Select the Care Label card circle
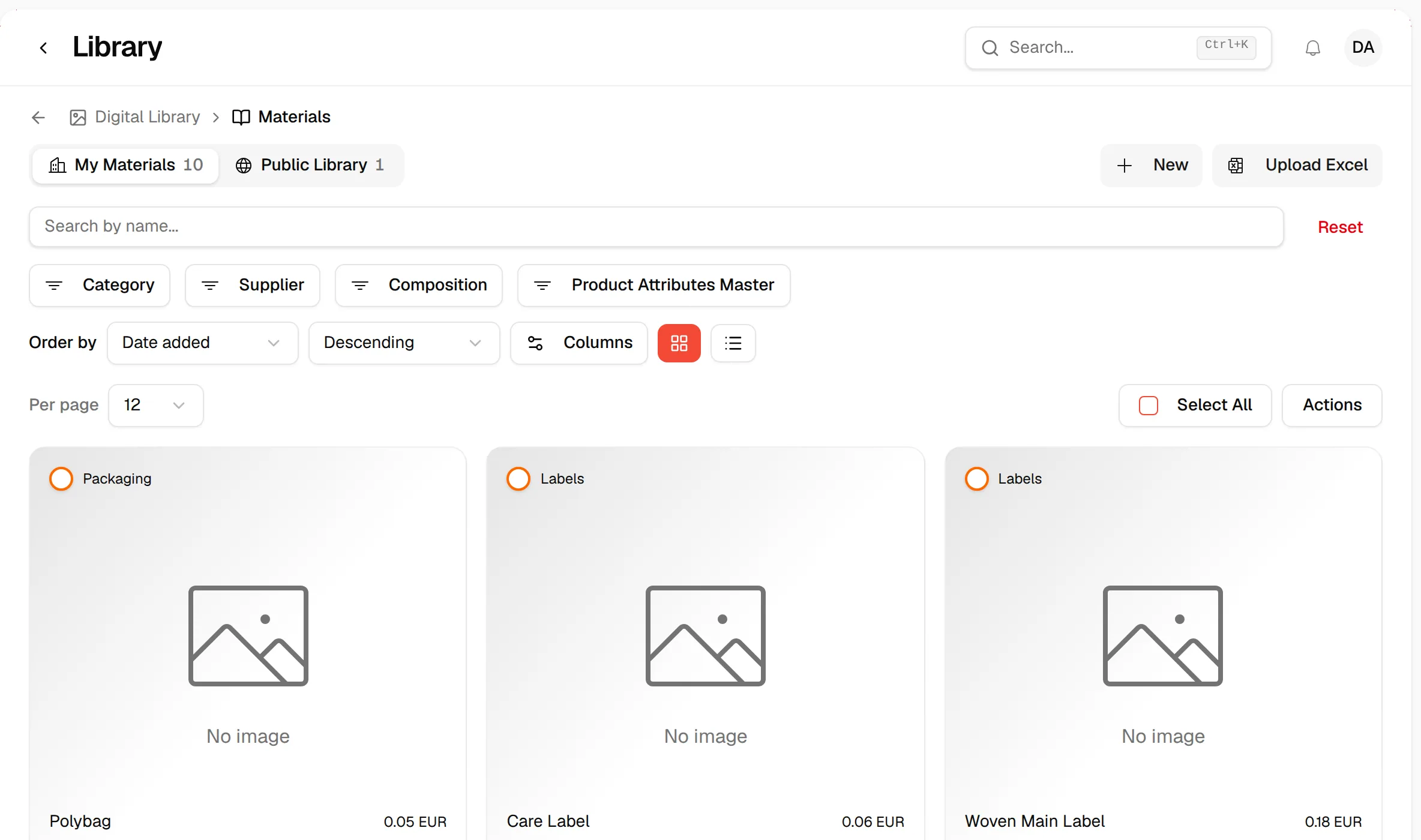 (518, 479)
